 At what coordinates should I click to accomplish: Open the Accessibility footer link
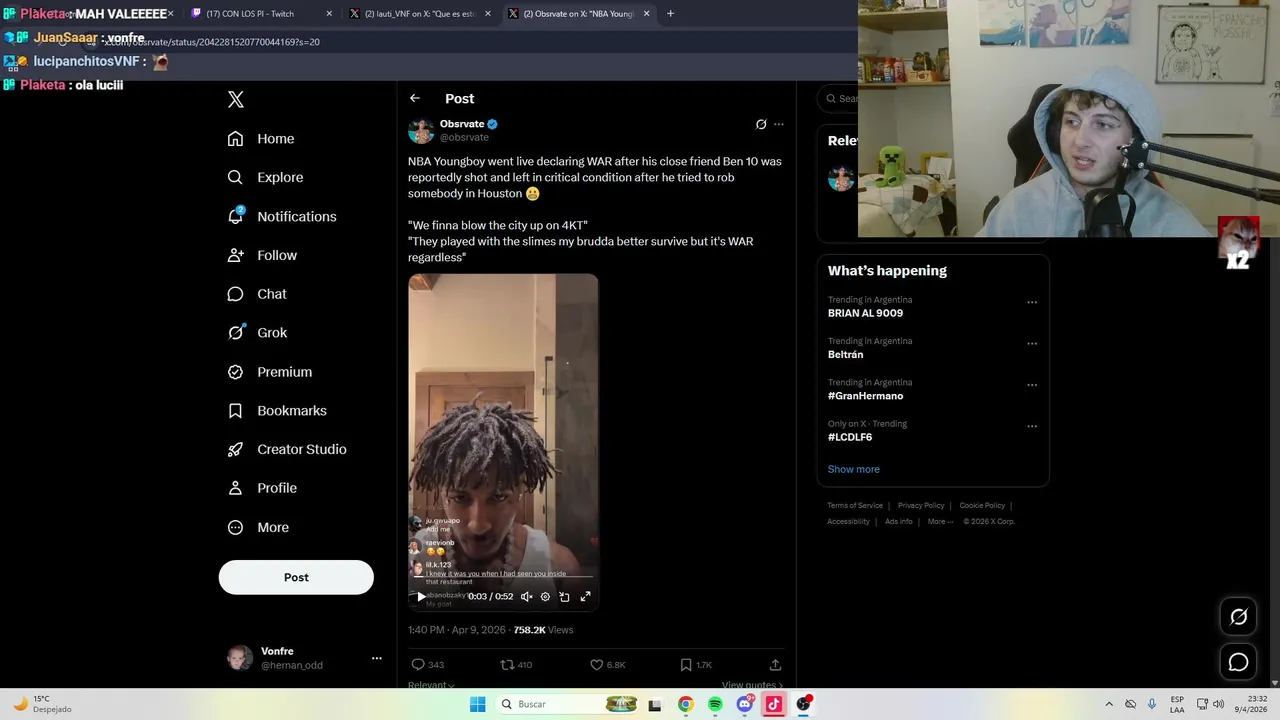coord(848,522)
